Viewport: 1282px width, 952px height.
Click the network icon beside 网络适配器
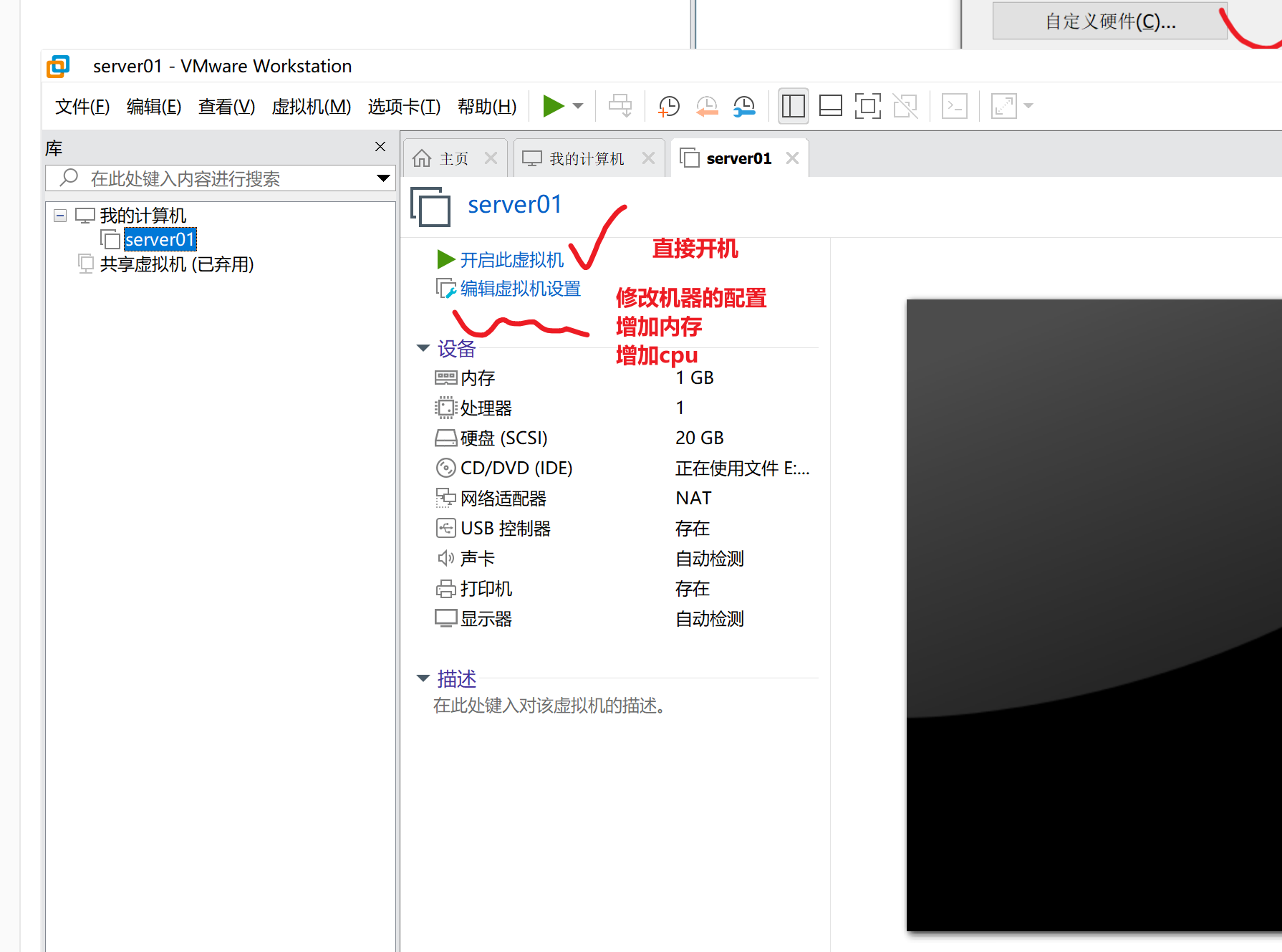pos(445,498)
